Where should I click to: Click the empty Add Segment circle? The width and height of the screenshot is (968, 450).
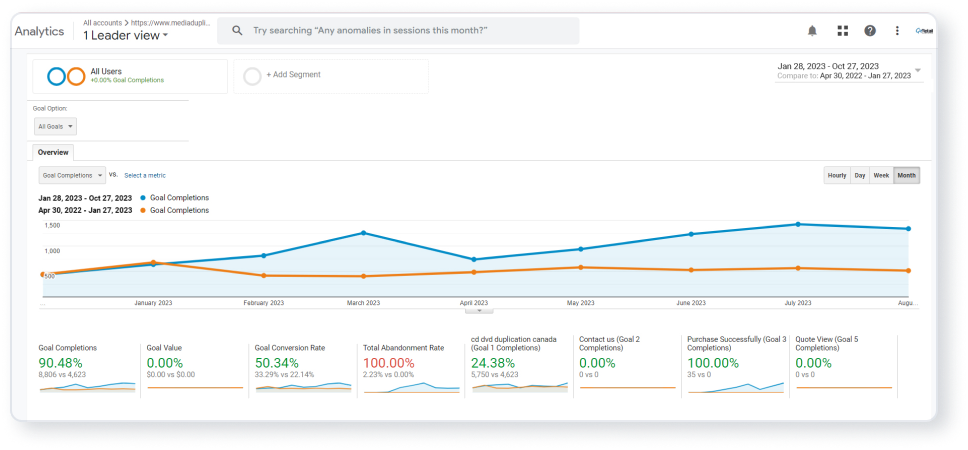coord(252,77)
